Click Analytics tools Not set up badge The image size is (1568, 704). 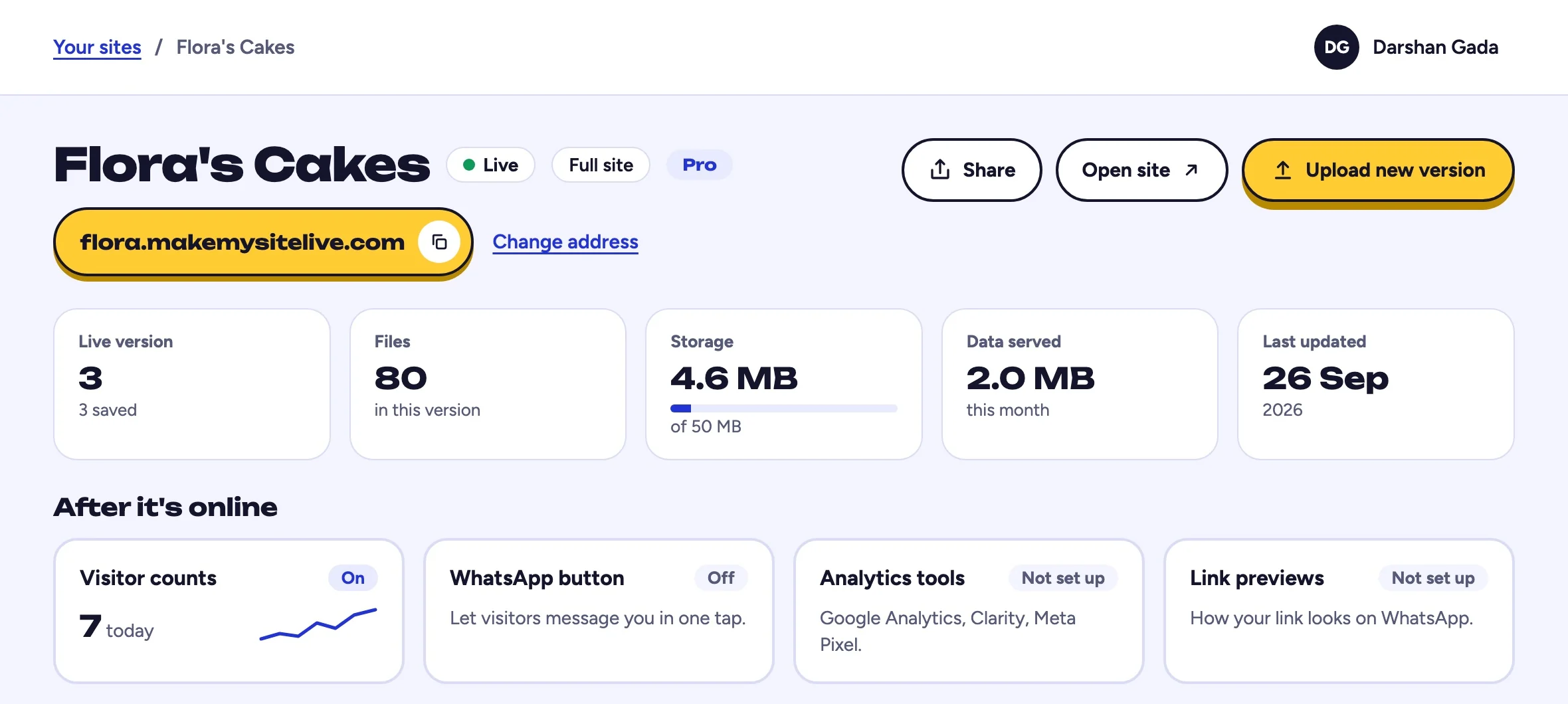click(x=1063, y=578)
